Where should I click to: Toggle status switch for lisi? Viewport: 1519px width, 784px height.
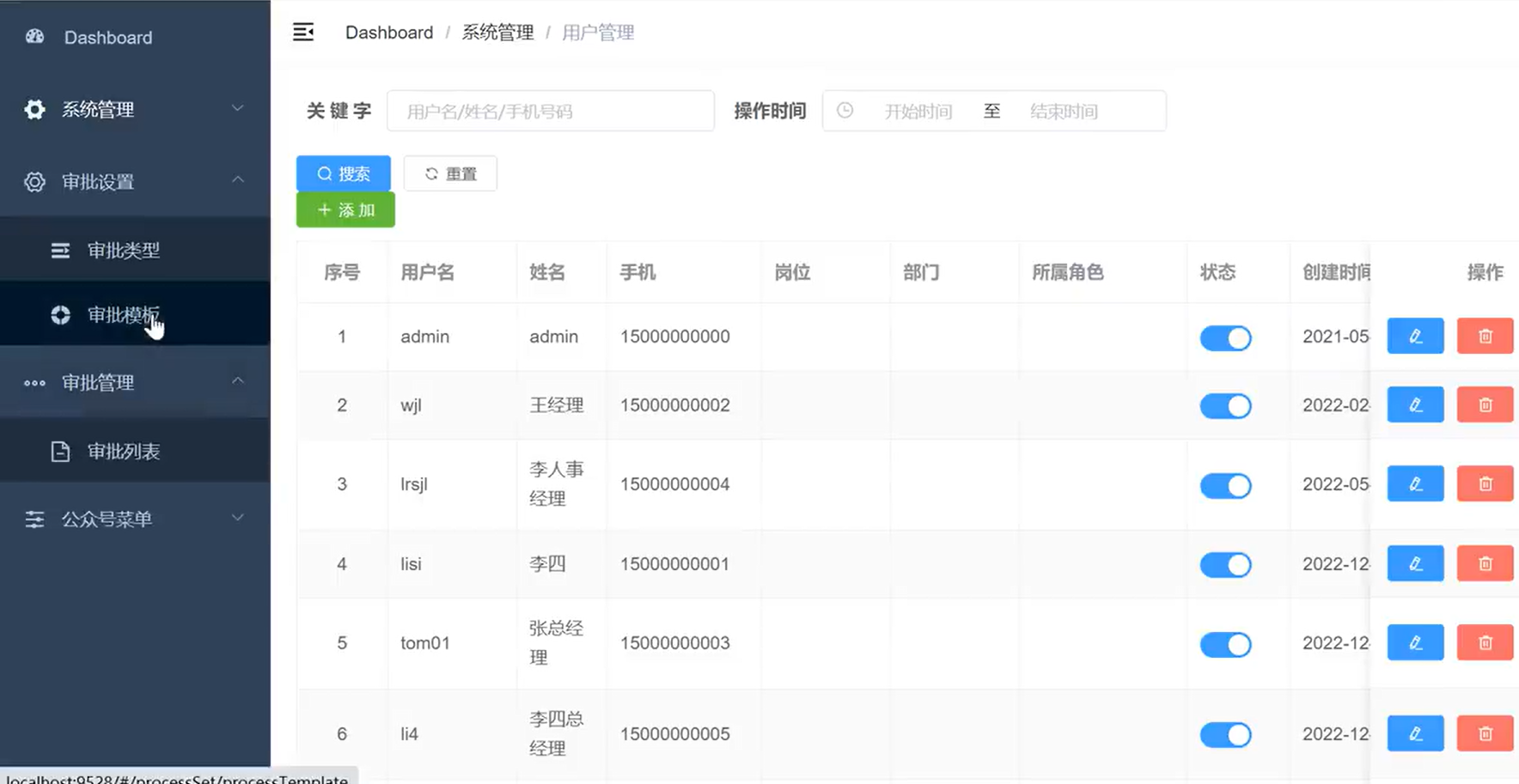coord(1225,565)
